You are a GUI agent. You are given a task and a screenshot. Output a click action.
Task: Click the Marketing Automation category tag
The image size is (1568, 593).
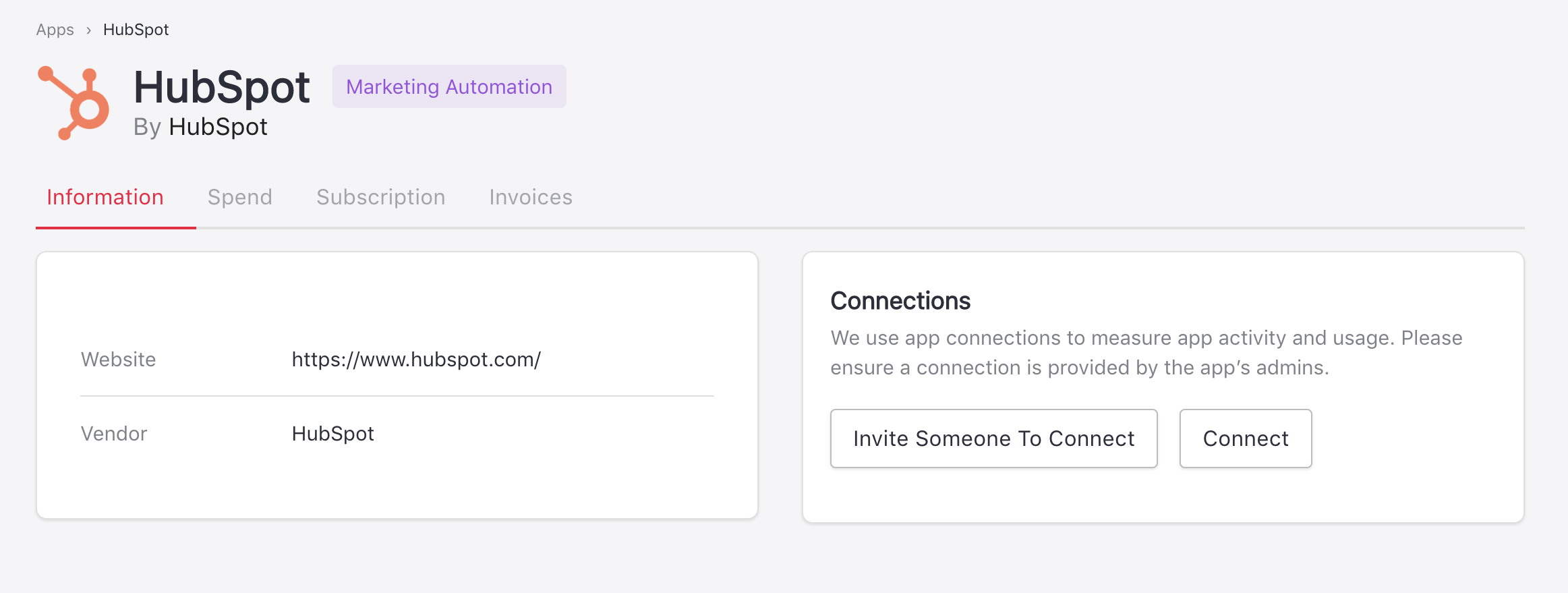(x=449, y=86)
